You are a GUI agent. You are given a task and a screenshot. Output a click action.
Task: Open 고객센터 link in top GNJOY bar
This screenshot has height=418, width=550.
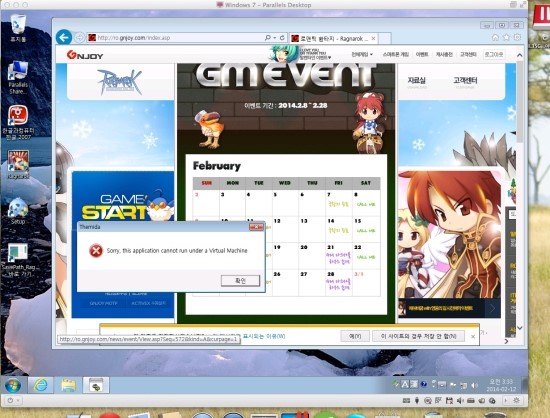tap(468, 54)
